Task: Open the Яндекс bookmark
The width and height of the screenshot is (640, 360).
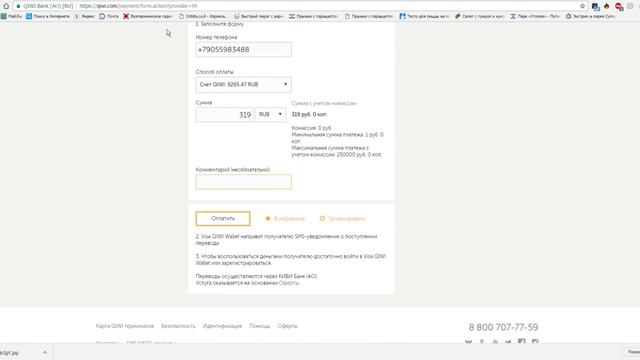Action: (84, 16)
